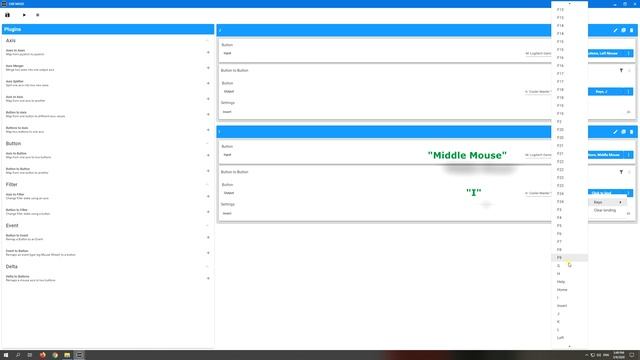Viewport: 640px width, 360px height.
Task: Add the Axes to Axes plugin
Action: (208, 52)
